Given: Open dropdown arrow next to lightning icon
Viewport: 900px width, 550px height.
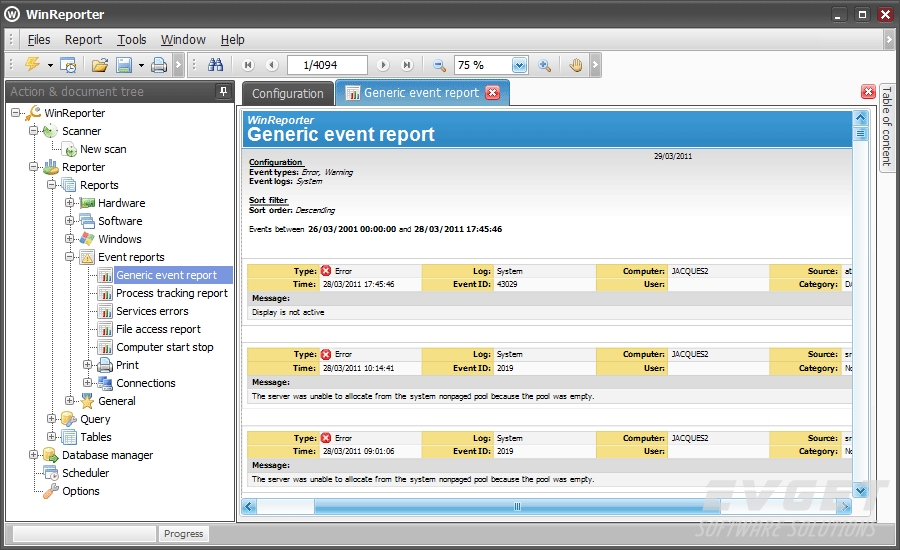Looking at the screenshot, I should point(51,65).
